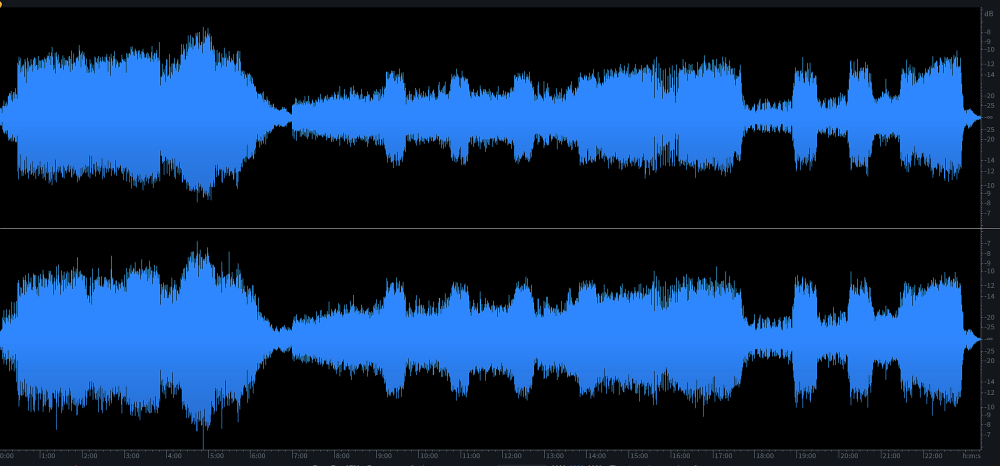The width and height of the screenshot is (1000, 466).
Task: Click the dB label on amplitude scale
Action: [x=988, y=14]
